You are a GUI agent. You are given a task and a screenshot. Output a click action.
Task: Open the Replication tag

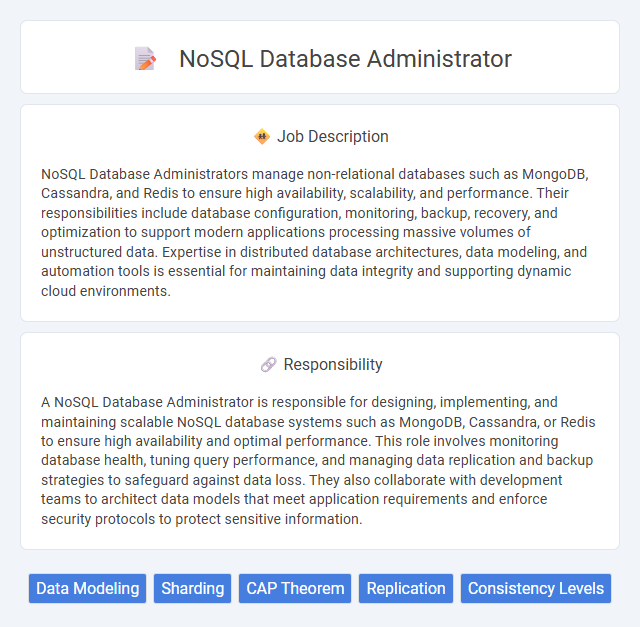click(x=406, y=589)
